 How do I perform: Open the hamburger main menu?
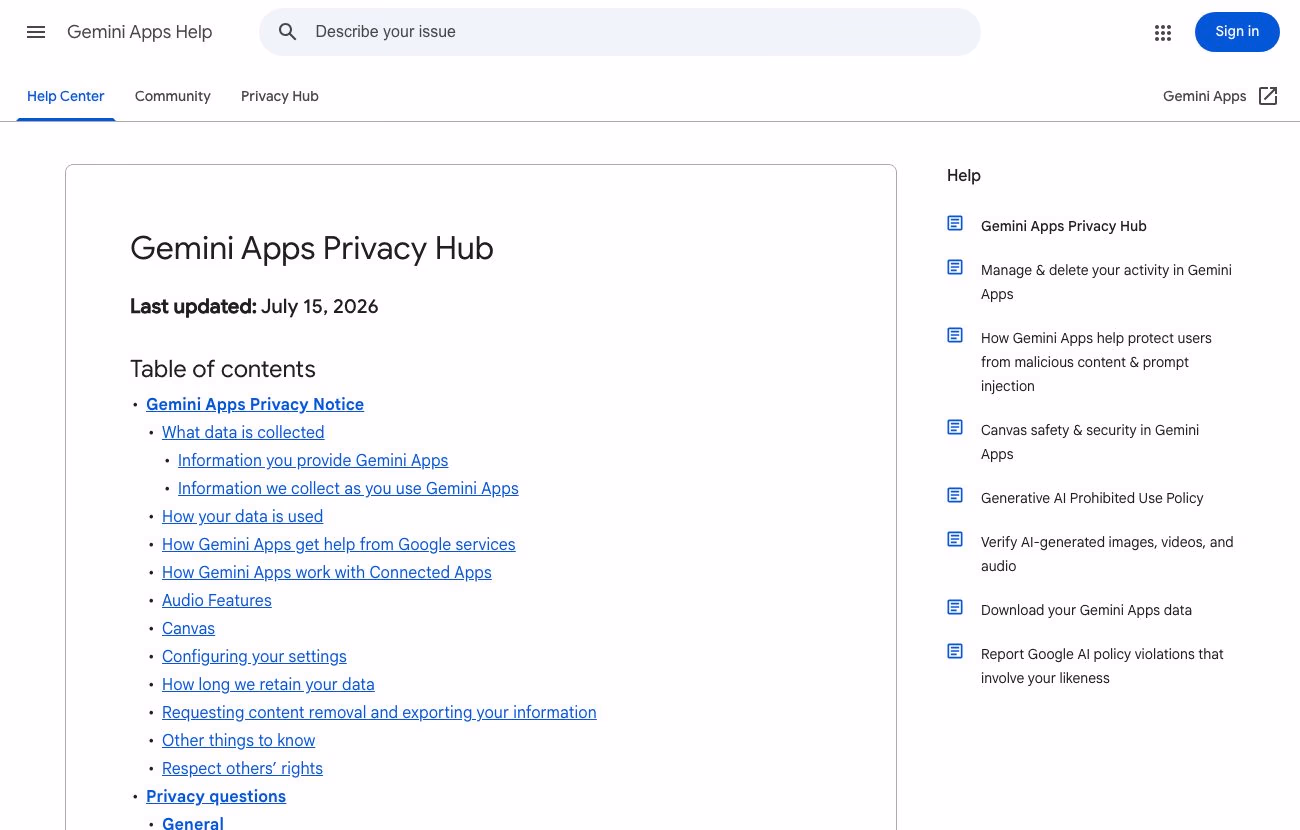pos(36,32)
